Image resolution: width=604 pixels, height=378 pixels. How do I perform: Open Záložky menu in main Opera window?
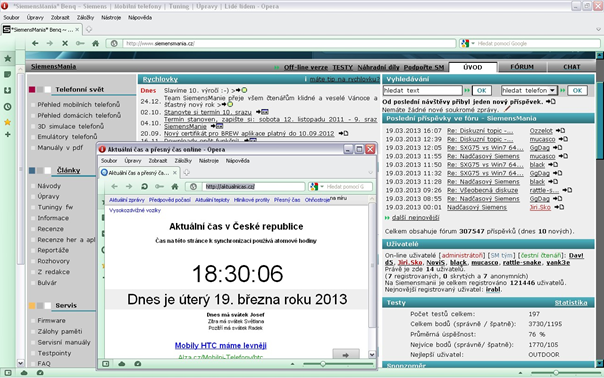click(x=85, y=18)
